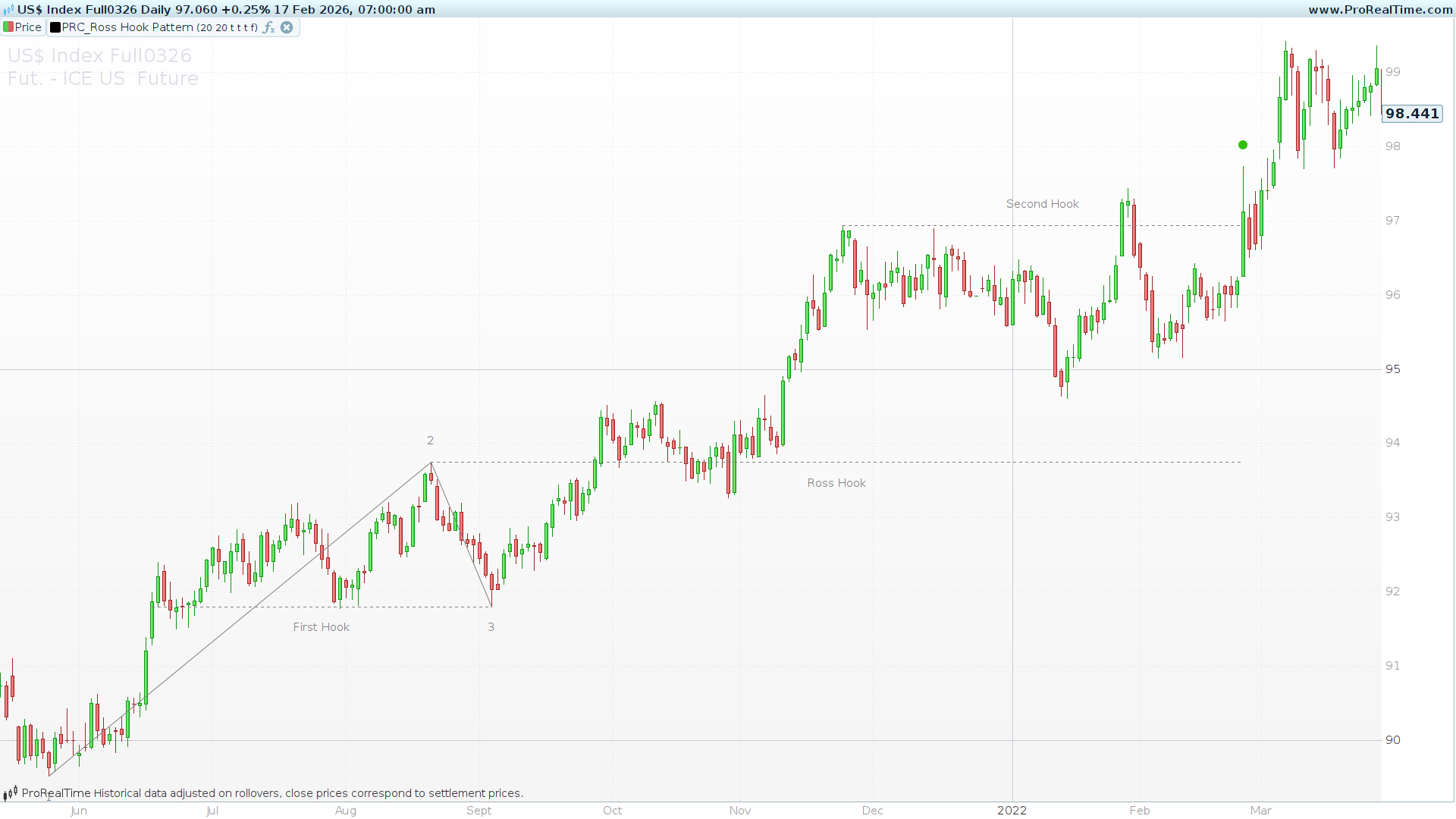Click the candlestick icon in the title bar
The width and height of the screenshot is (1456, 819).
tap(8, 10)
